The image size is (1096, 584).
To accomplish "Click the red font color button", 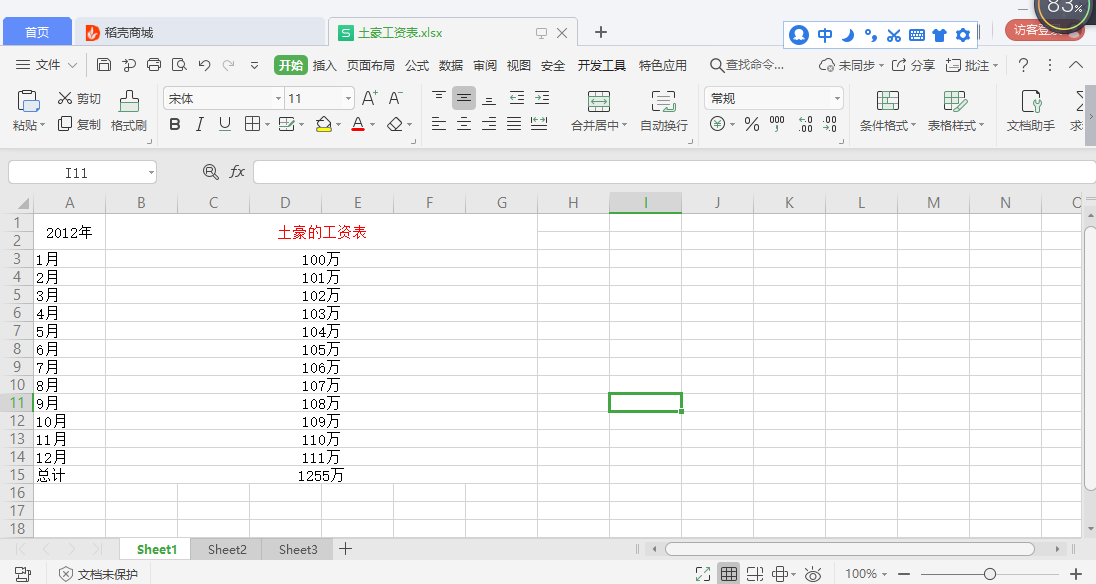I will [358, 124].
